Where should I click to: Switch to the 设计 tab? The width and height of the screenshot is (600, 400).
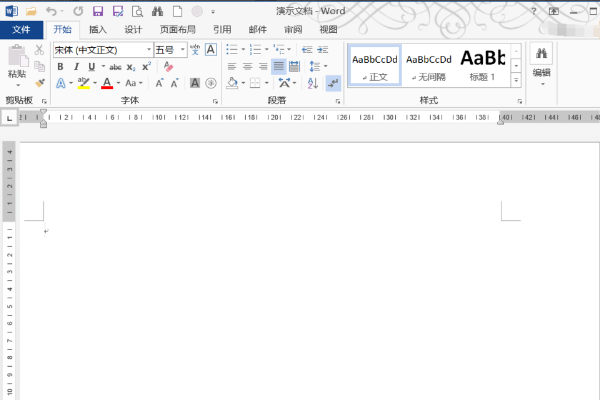pyautogui.click(x=133, y=30)
